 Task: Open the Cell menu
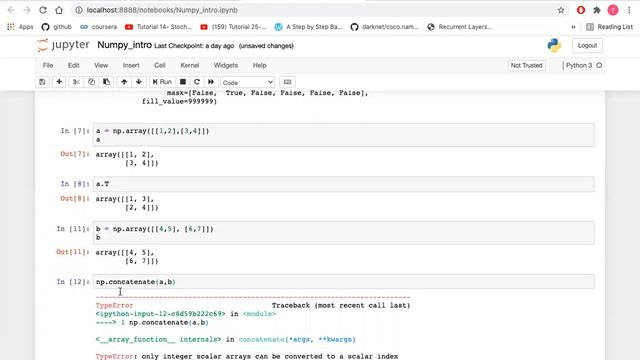[x=160, y=65]
